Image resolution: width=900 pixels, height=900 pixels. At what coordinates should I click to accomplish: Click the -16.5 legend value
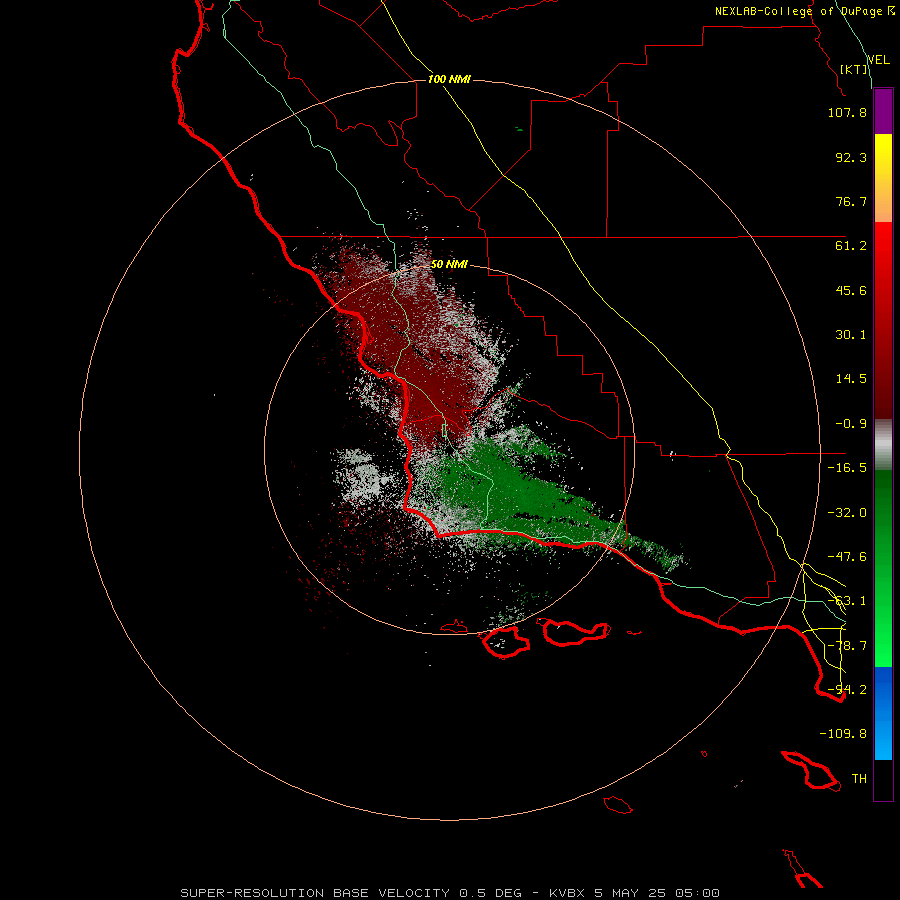click(x=847, y=468)
